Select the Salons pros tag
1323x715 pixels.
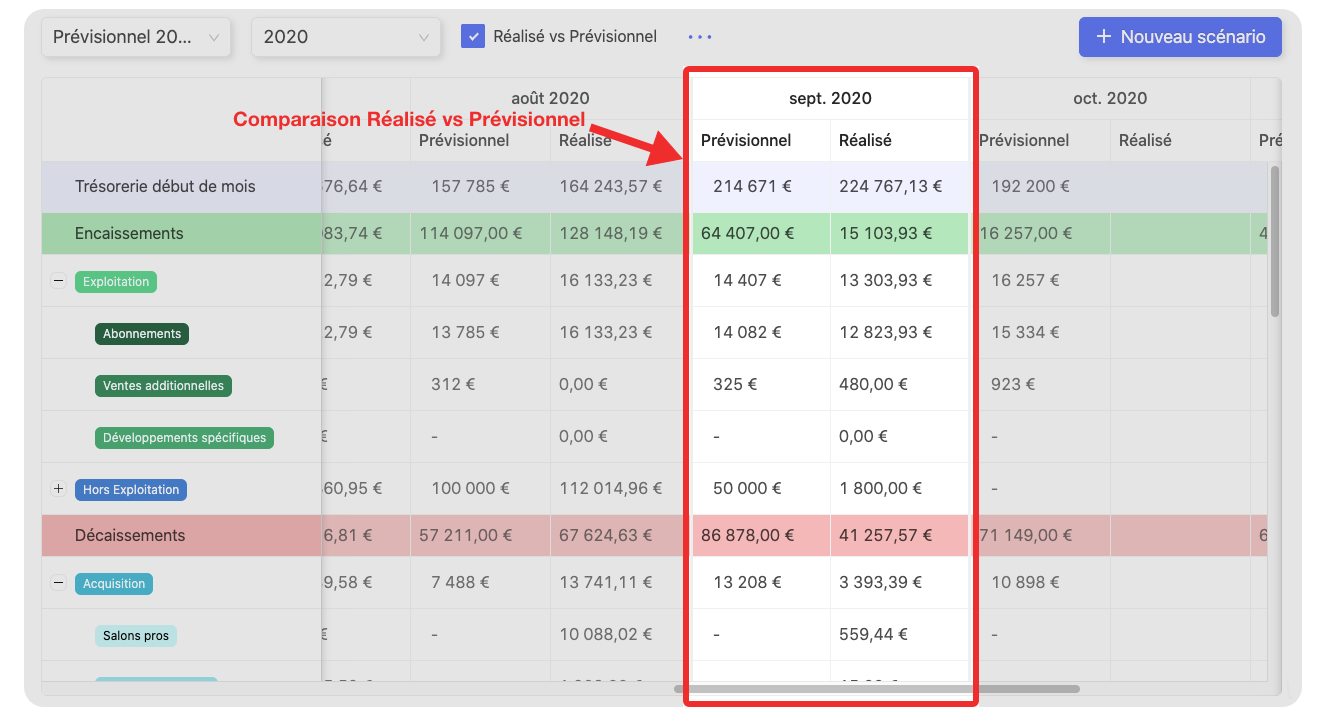(136, 636)
